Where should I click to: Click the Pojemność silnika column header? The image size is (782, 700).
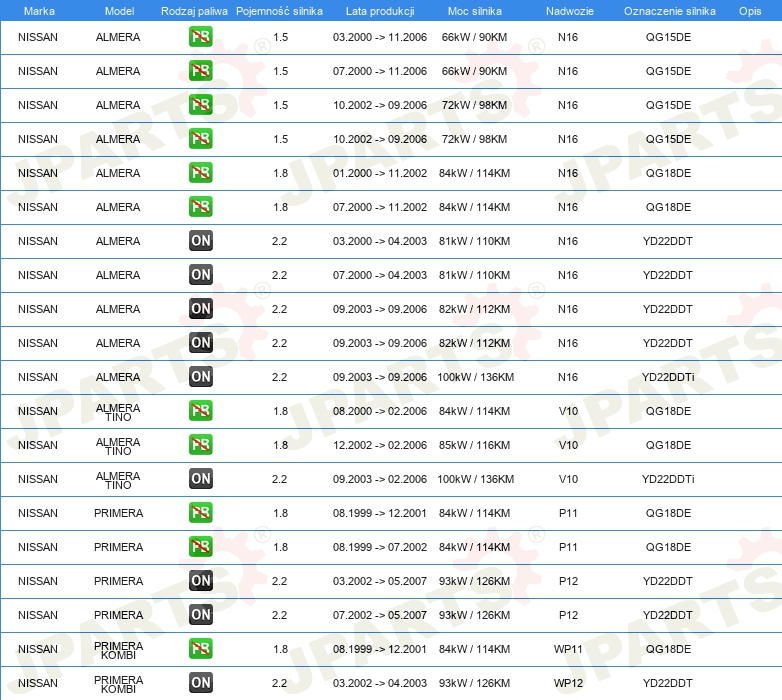pyautogui.click(x=279, y=11)
